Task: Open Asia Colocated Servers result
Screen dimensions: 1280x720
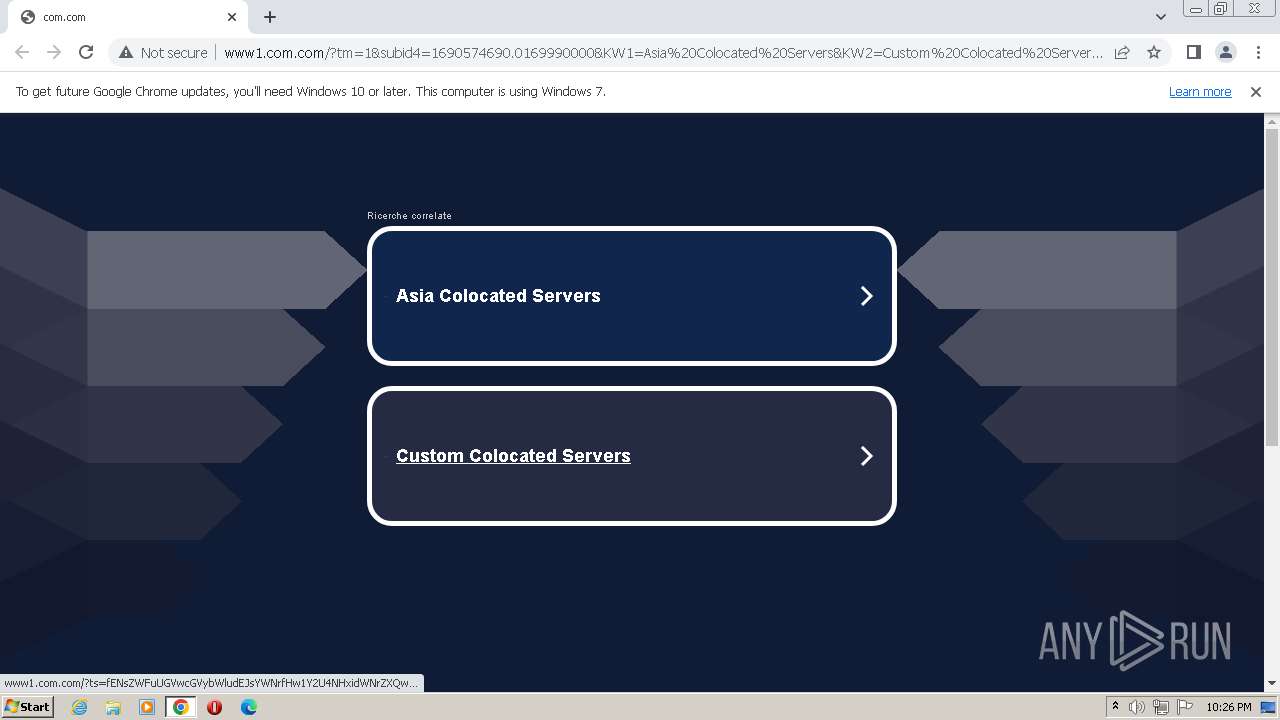Action: point(632,296)
